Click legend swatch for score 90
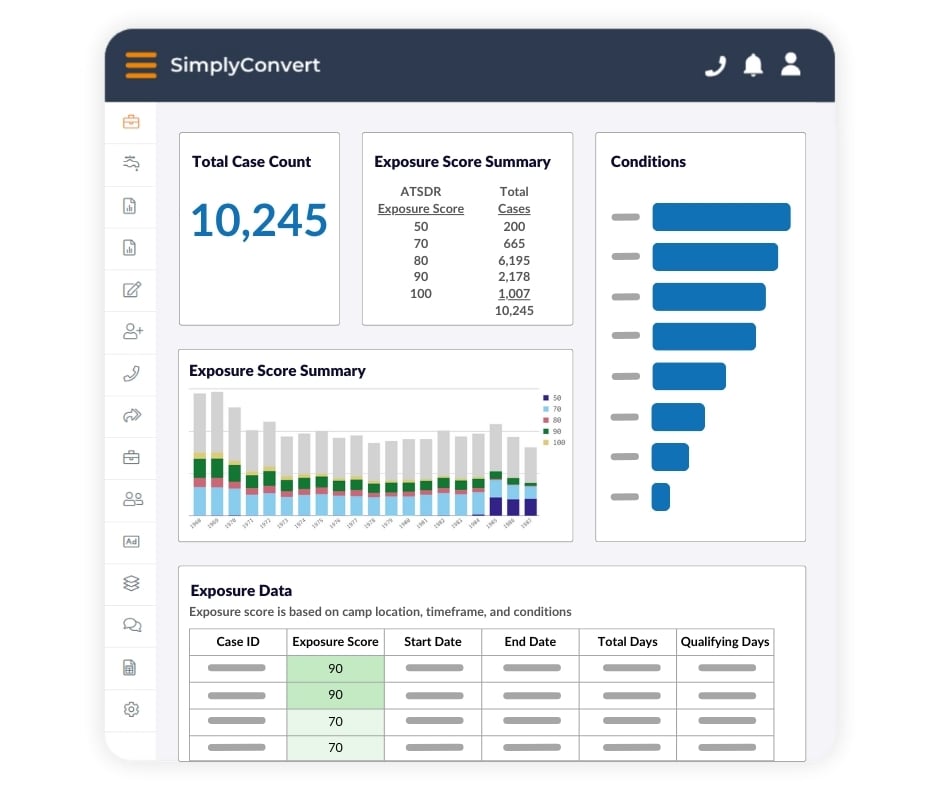The width and height of the screenshot is (940, 788). 546,431
